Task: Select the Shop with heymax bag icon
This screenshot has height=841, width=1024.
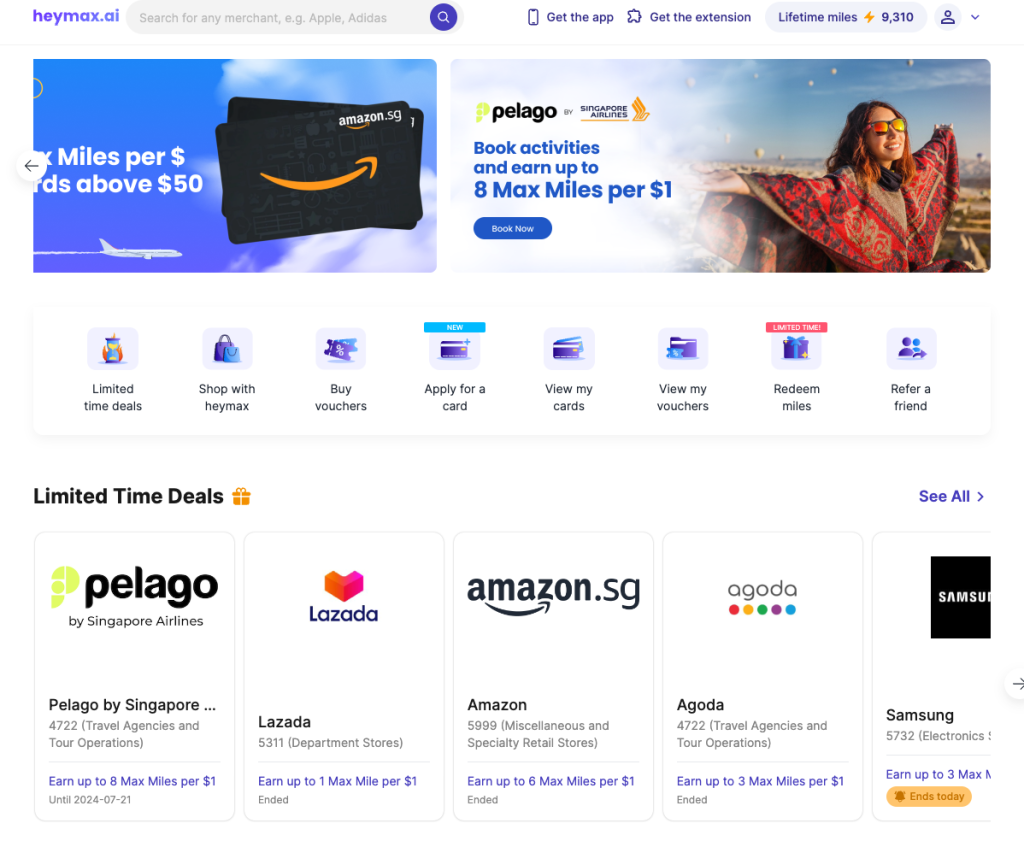Action: (x=227, y=349)
